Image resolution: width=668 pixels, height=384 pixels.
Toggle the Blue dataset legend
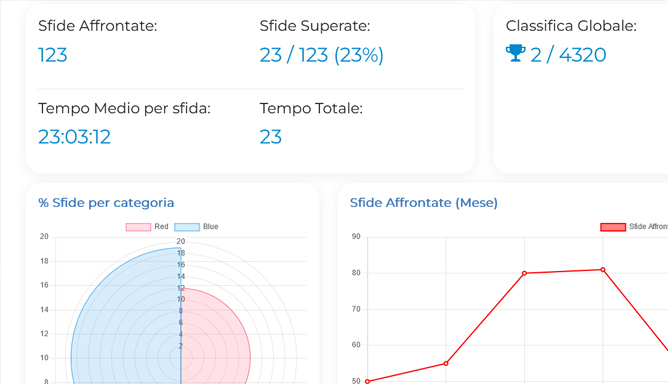(x=196, y=227)
